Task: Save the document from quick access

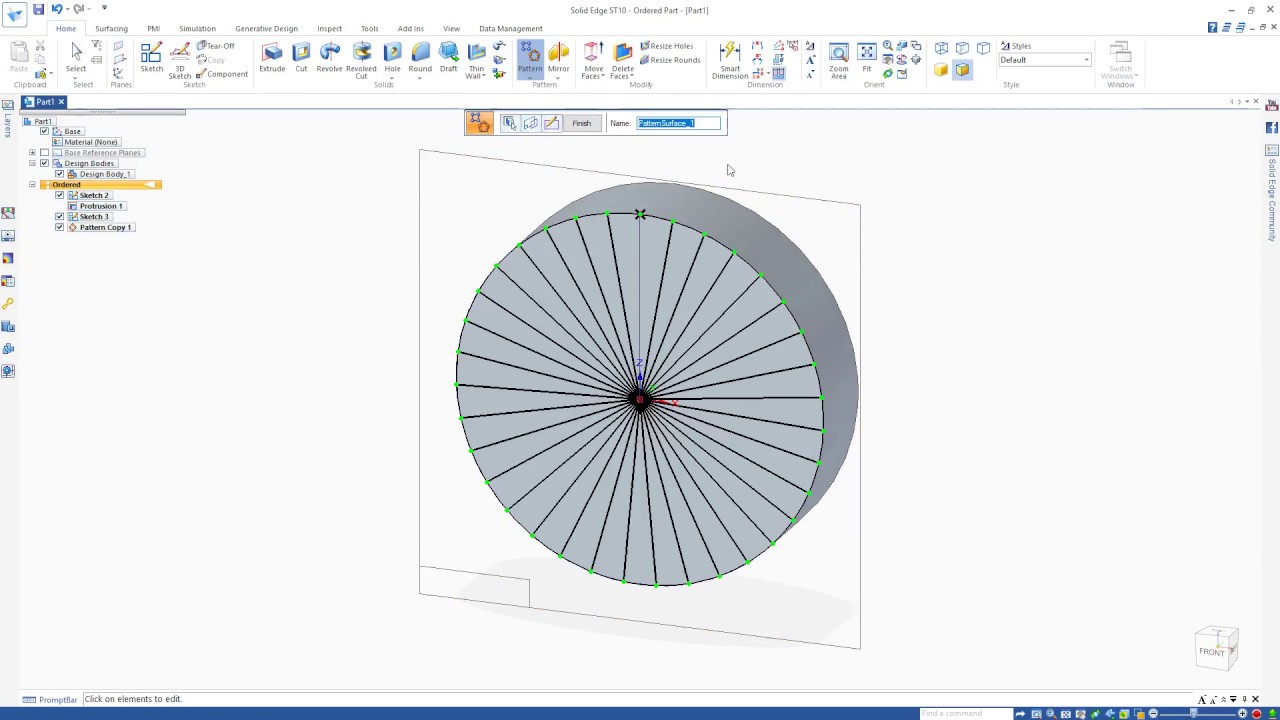Action: 38,9
